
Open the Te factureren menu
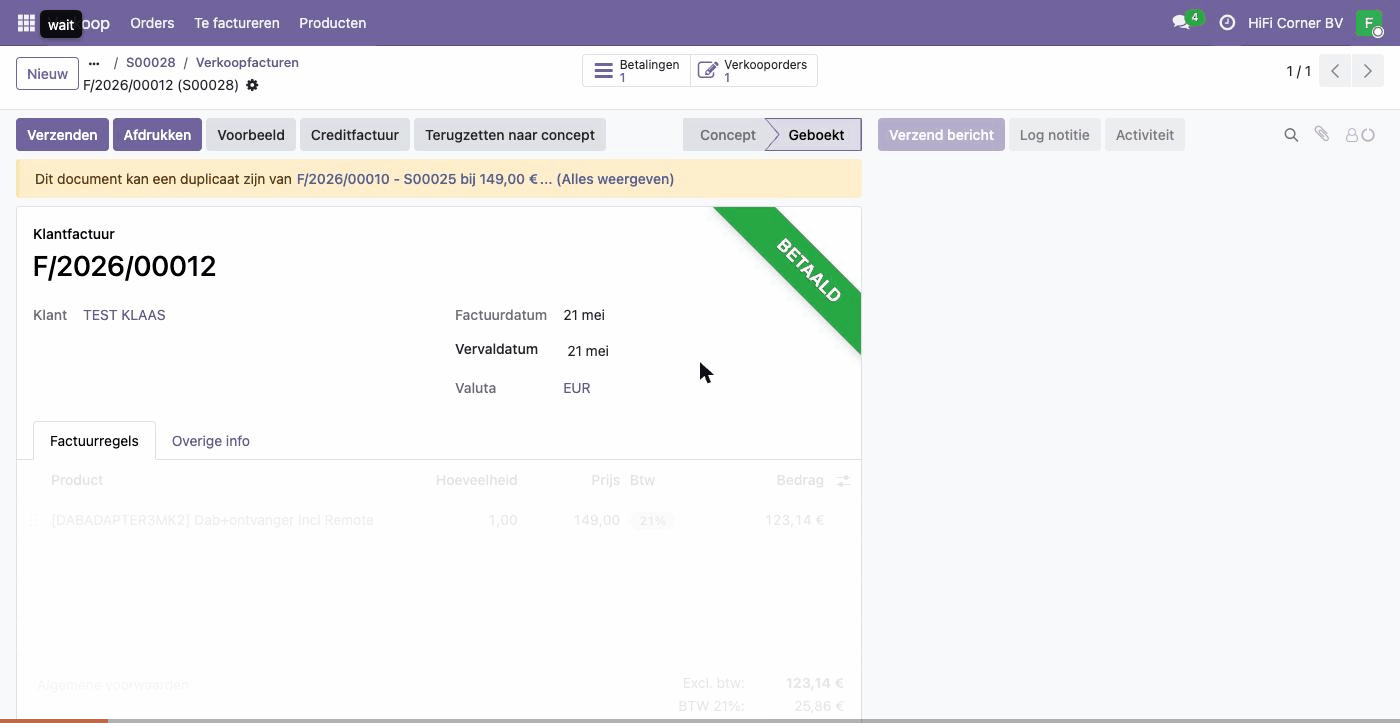pyautogui.click(x=237, y=23)
